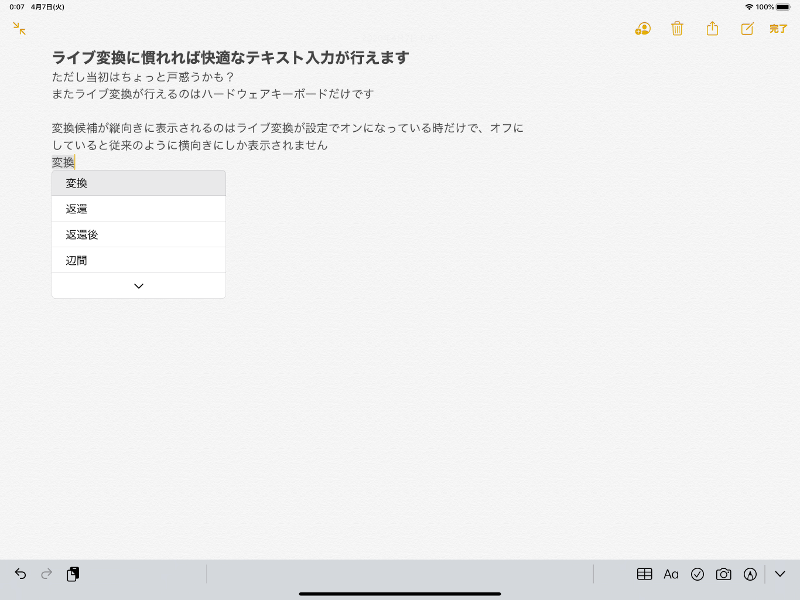Expand more conversion candidates with the chevron

(x=138, y=285)
